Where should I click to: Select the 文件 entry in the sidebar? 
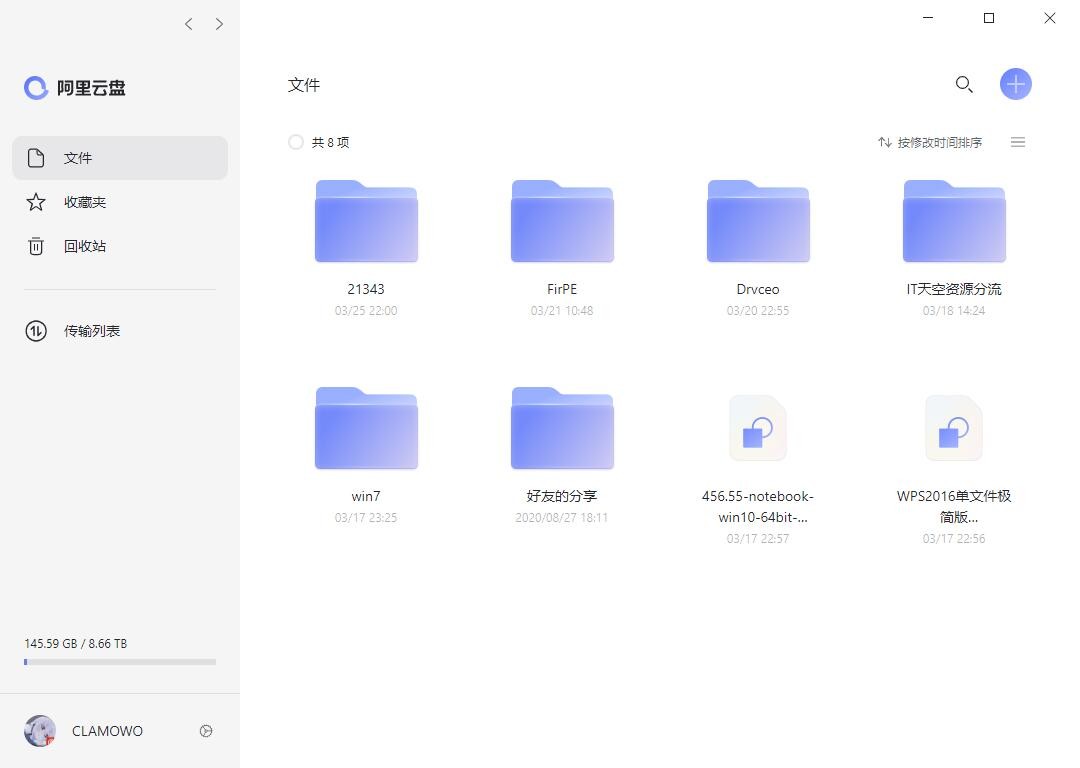click(x=78, y=157)
